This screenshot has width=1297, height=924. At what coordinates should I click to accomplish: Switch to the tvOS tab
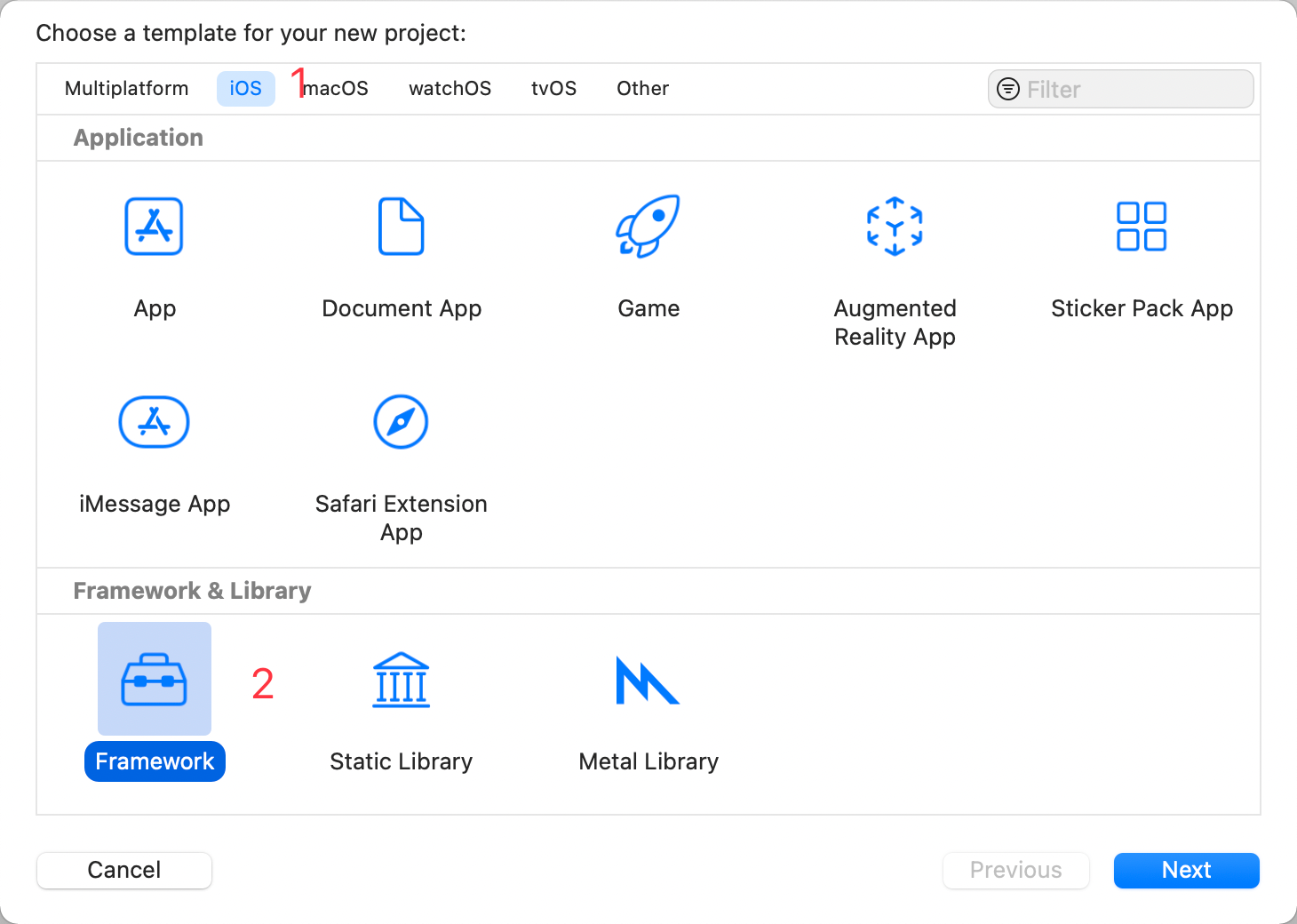tap(554, 89)
